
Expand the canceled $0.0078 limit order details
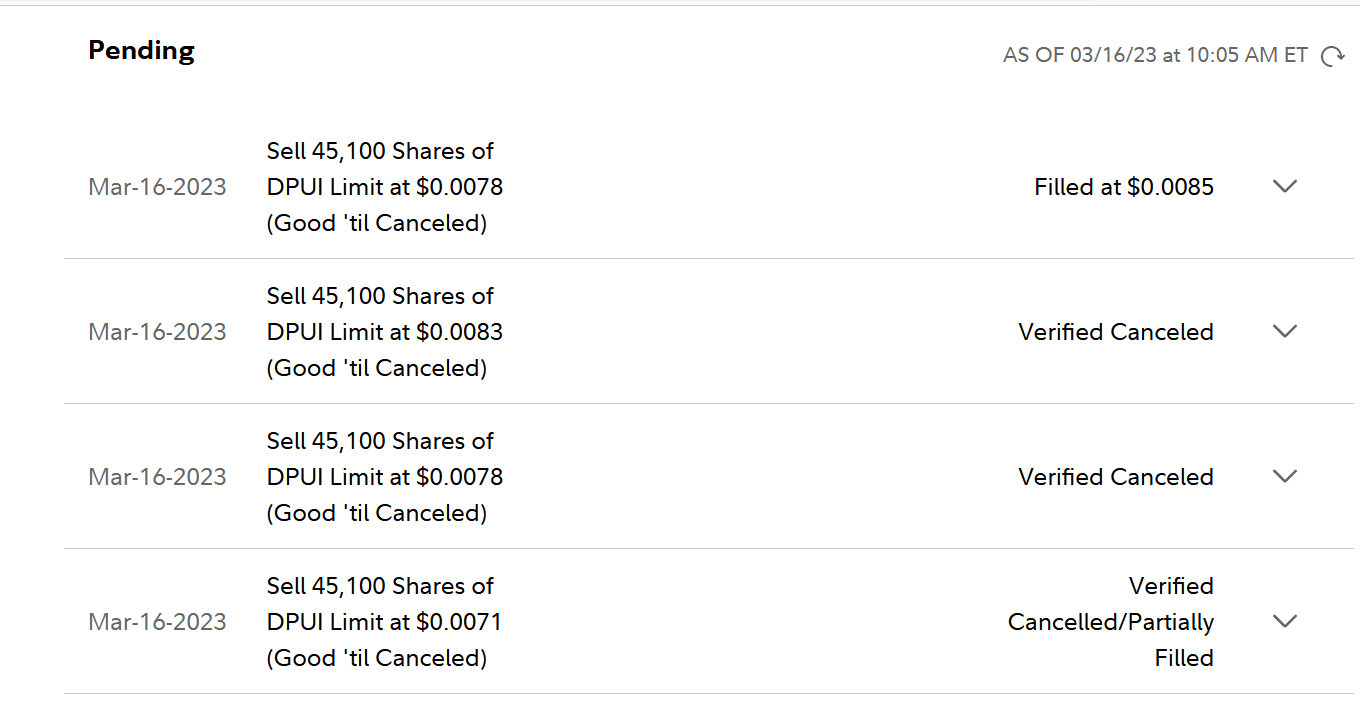tap(1284, 477)
